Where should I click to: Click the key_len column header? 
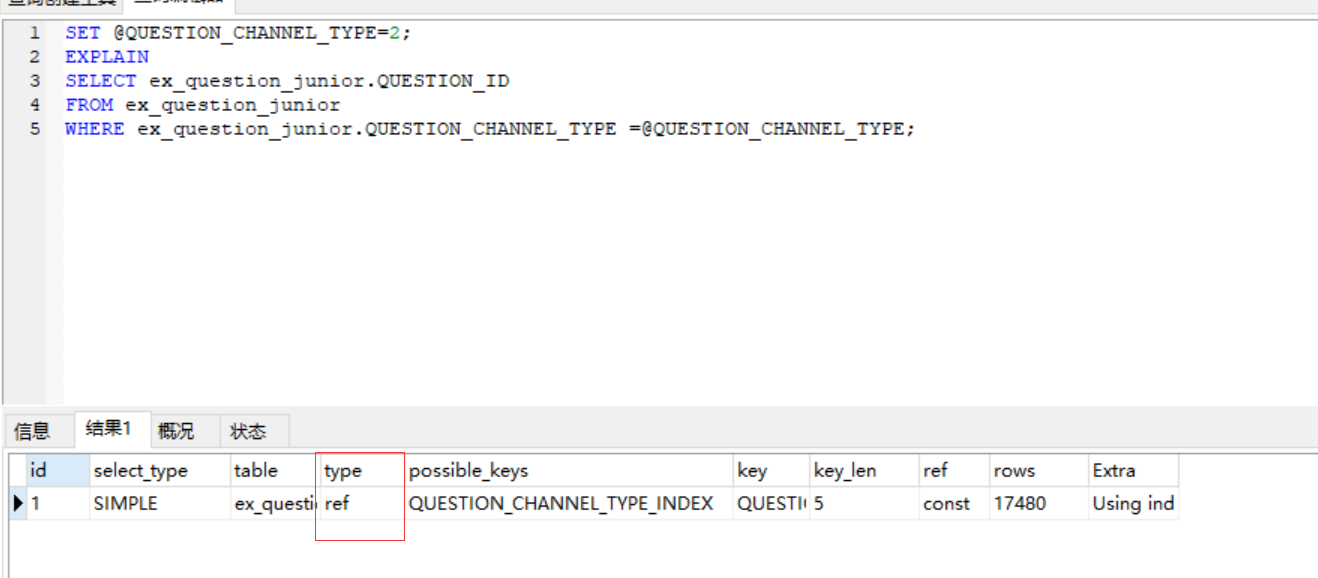click(864, 470)
